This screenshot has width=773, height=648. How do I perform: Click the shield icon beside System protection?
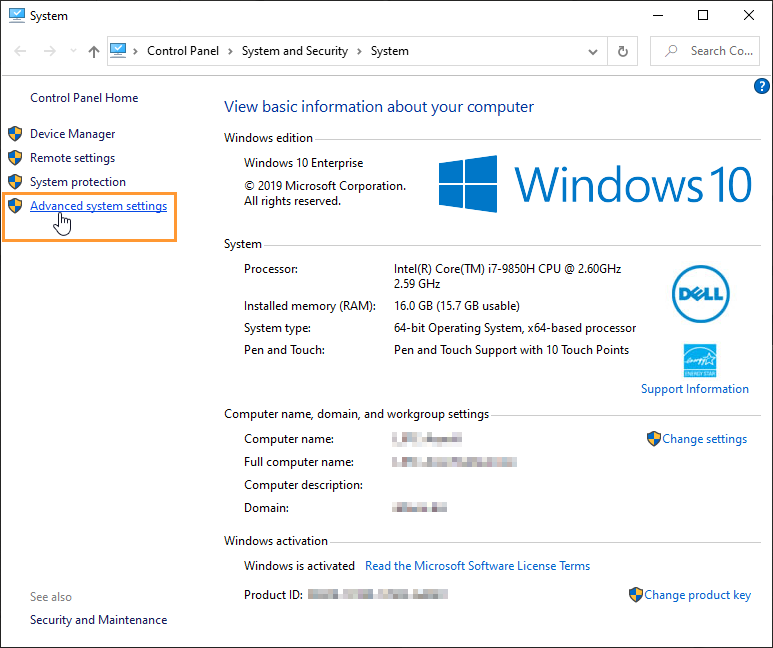pyautogui.click(x=14, y=182)
